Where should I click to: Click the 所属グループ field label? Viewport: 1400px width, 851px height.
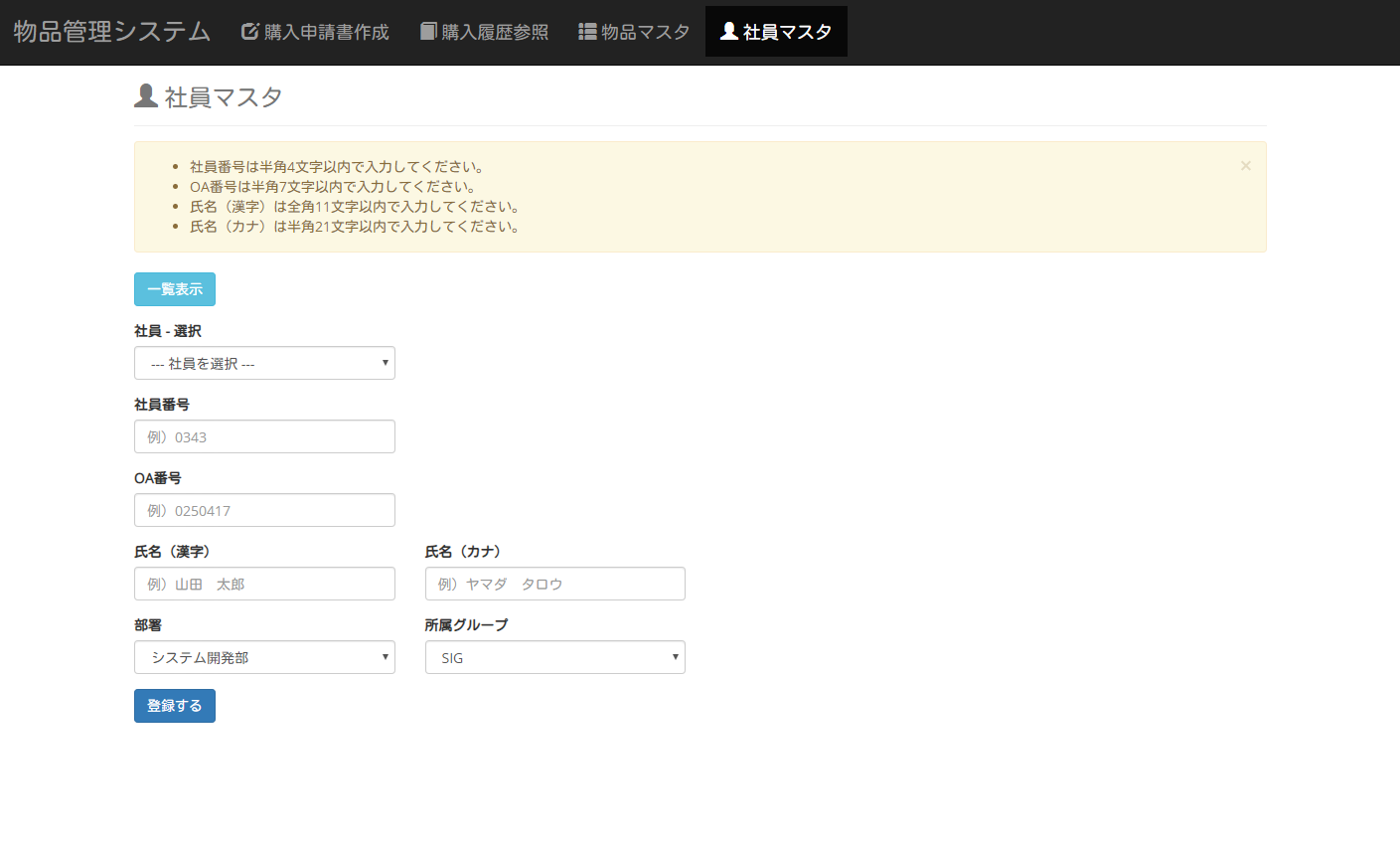click(466, 625)
